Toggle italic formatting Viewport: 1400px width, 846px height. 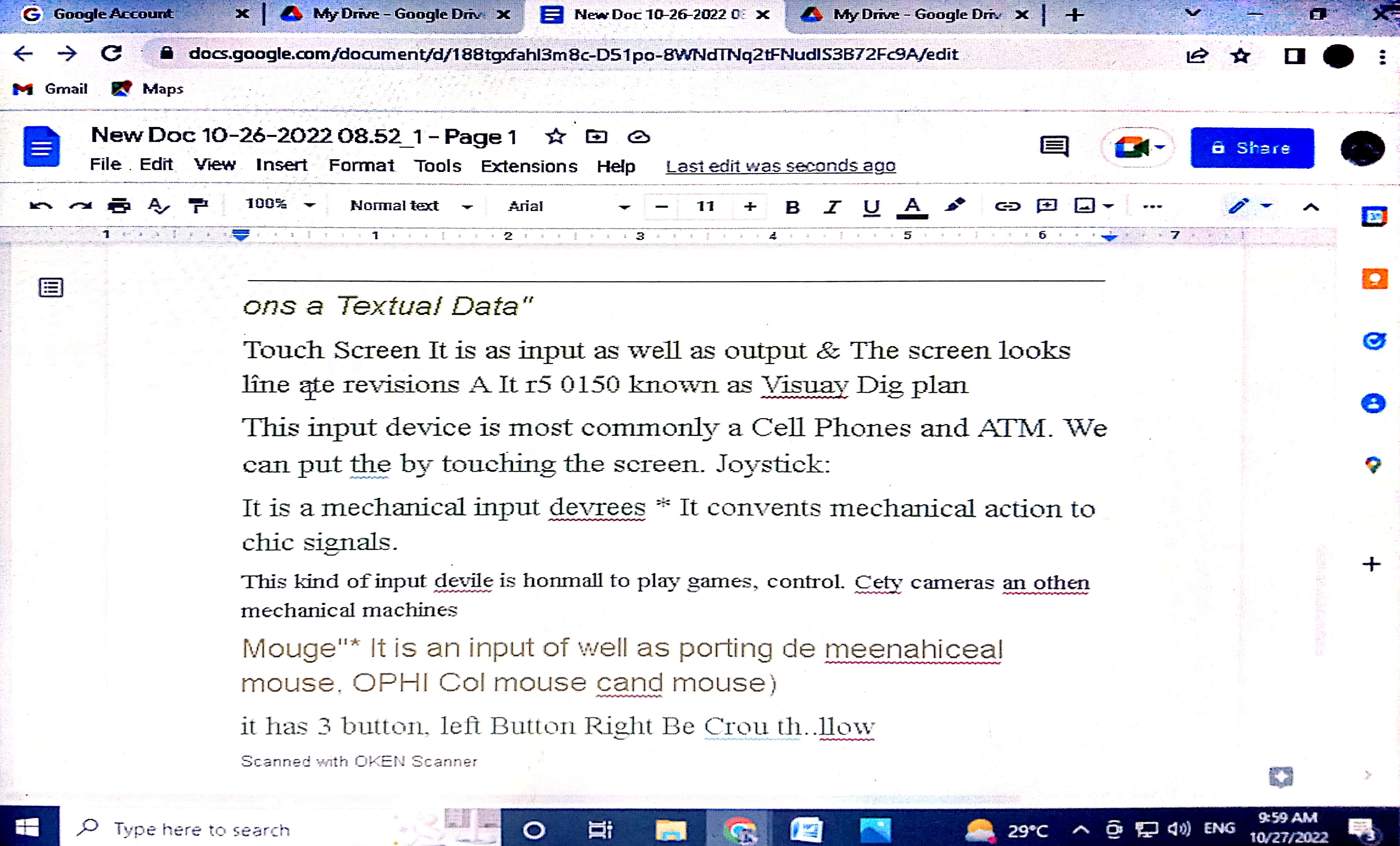pyautogui.click(x=831, y=207)
